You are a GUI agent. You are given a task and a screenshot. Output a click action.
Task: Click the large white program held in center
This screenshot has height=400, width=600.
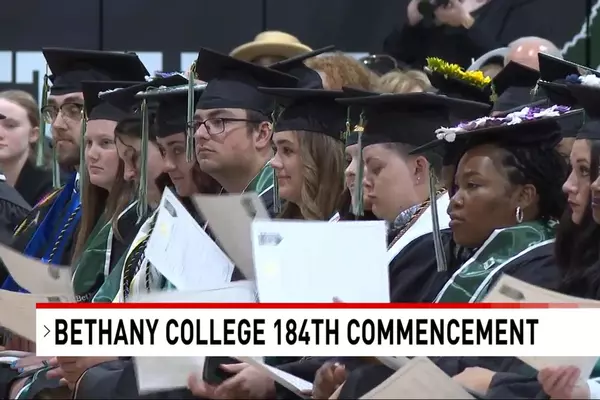(x=321, y=261)
